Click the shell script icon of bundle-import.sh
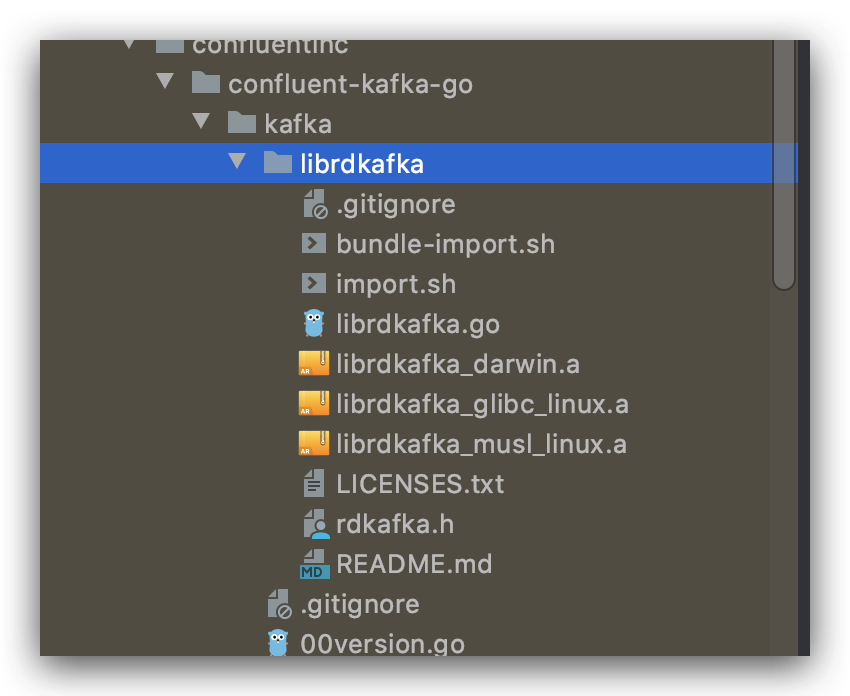Image resolution: width=850 pixels, height=696 pixels. (314, 243)
